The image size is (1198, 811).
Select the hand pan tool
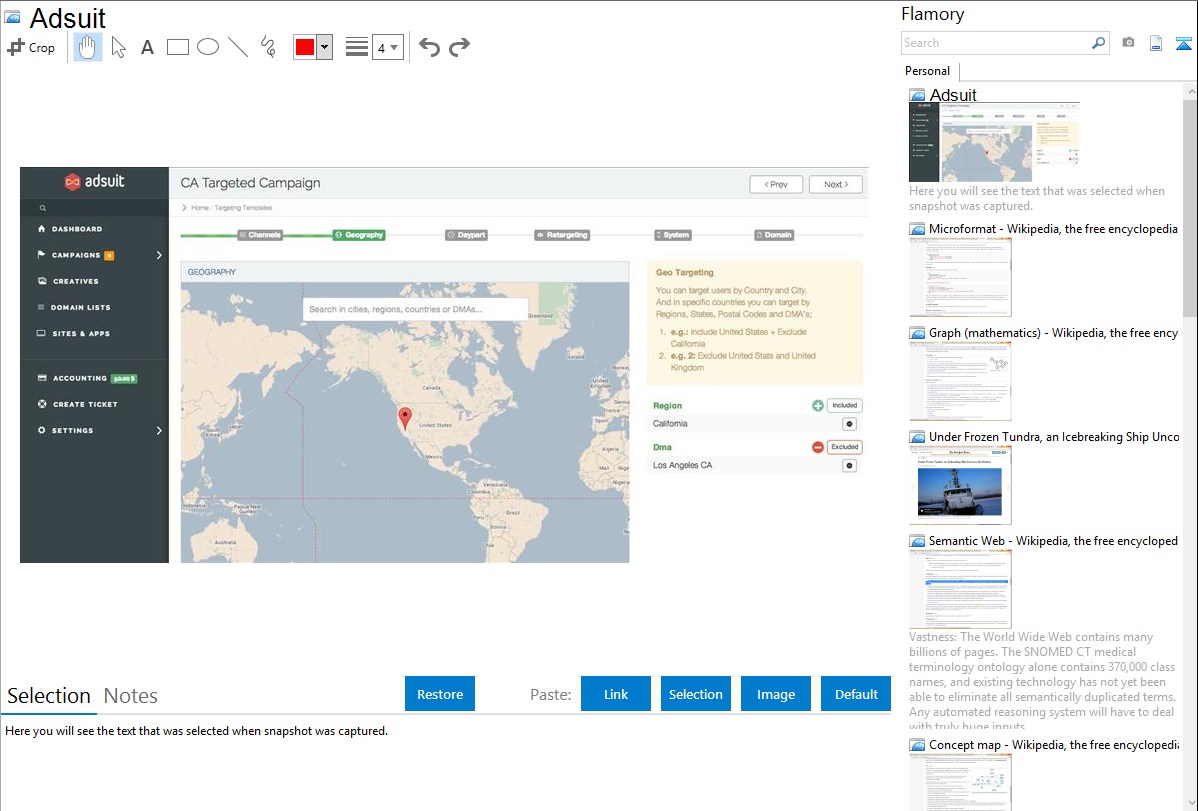[x=88, y=47]
